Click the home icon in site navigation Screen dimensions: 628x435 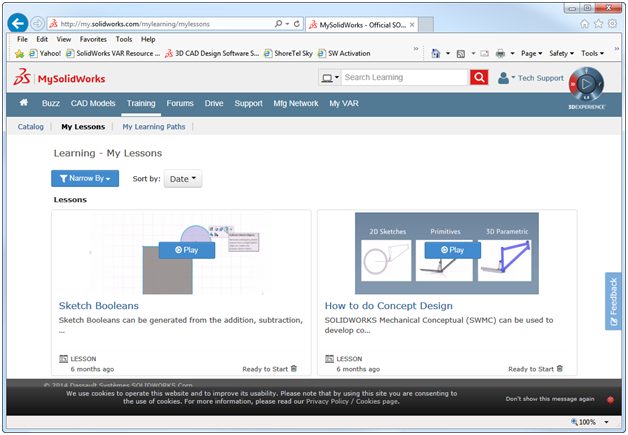coord(24,103)
